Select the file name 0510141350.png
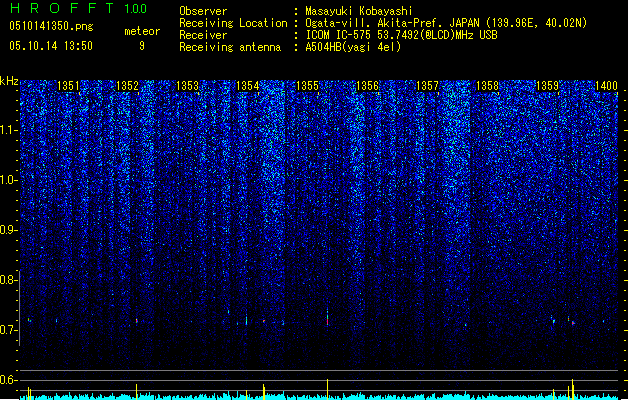This screenshot has width=629, height=400. tap(51, 26)
